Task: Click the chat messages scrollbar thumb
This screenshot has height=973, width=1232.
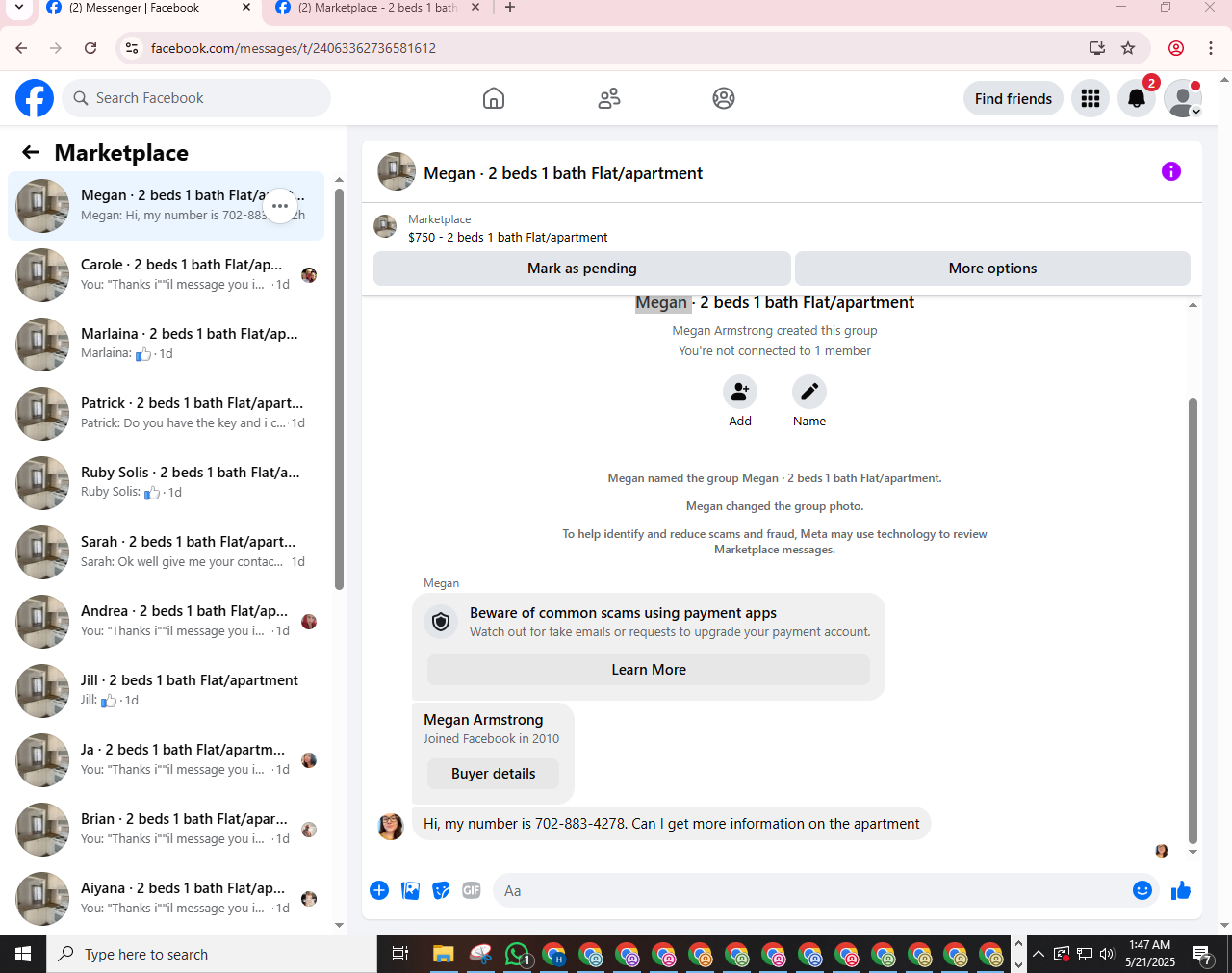Action: [x=1193, y=621]
